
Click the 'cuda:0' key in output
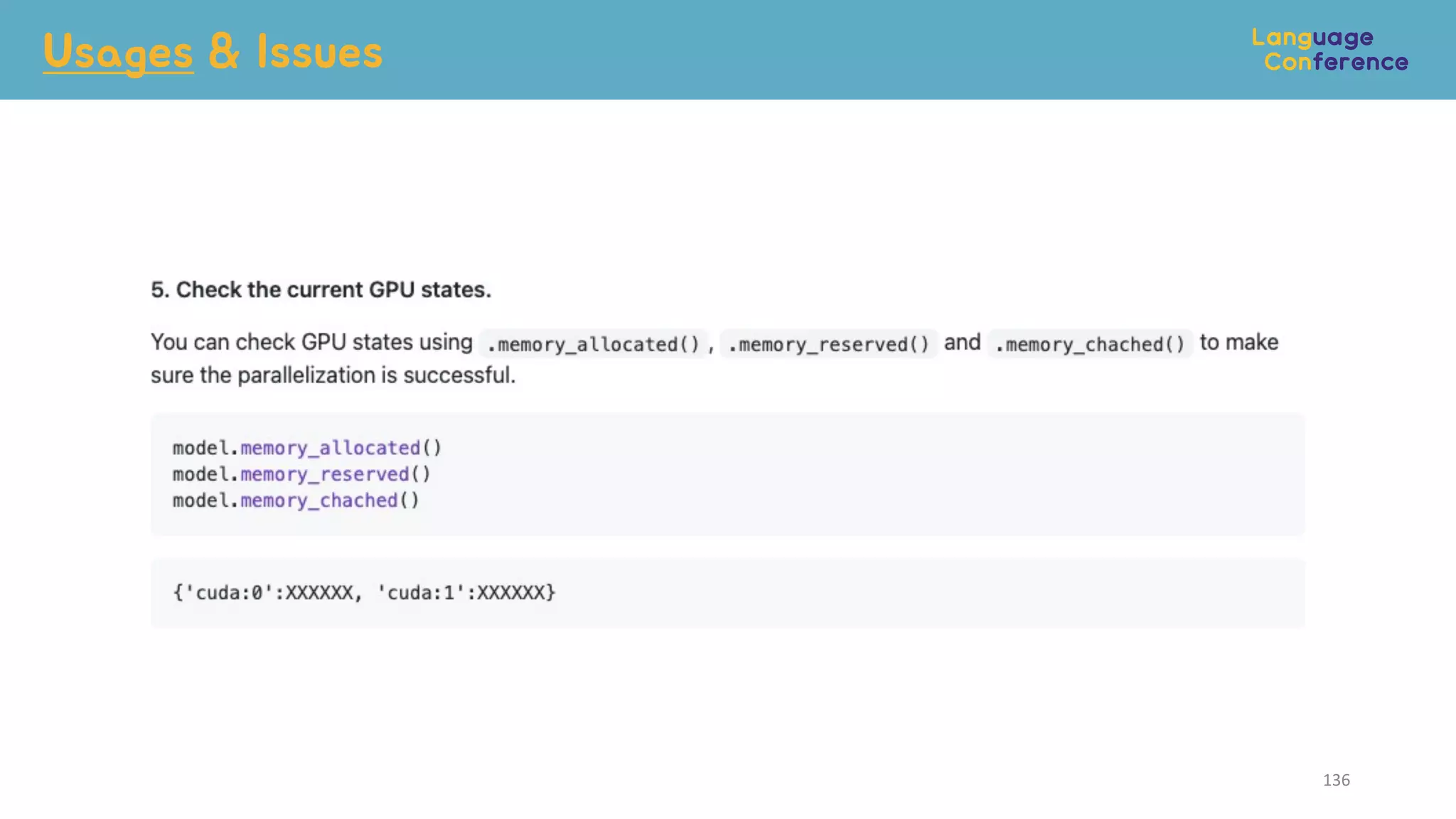[229, 593]
